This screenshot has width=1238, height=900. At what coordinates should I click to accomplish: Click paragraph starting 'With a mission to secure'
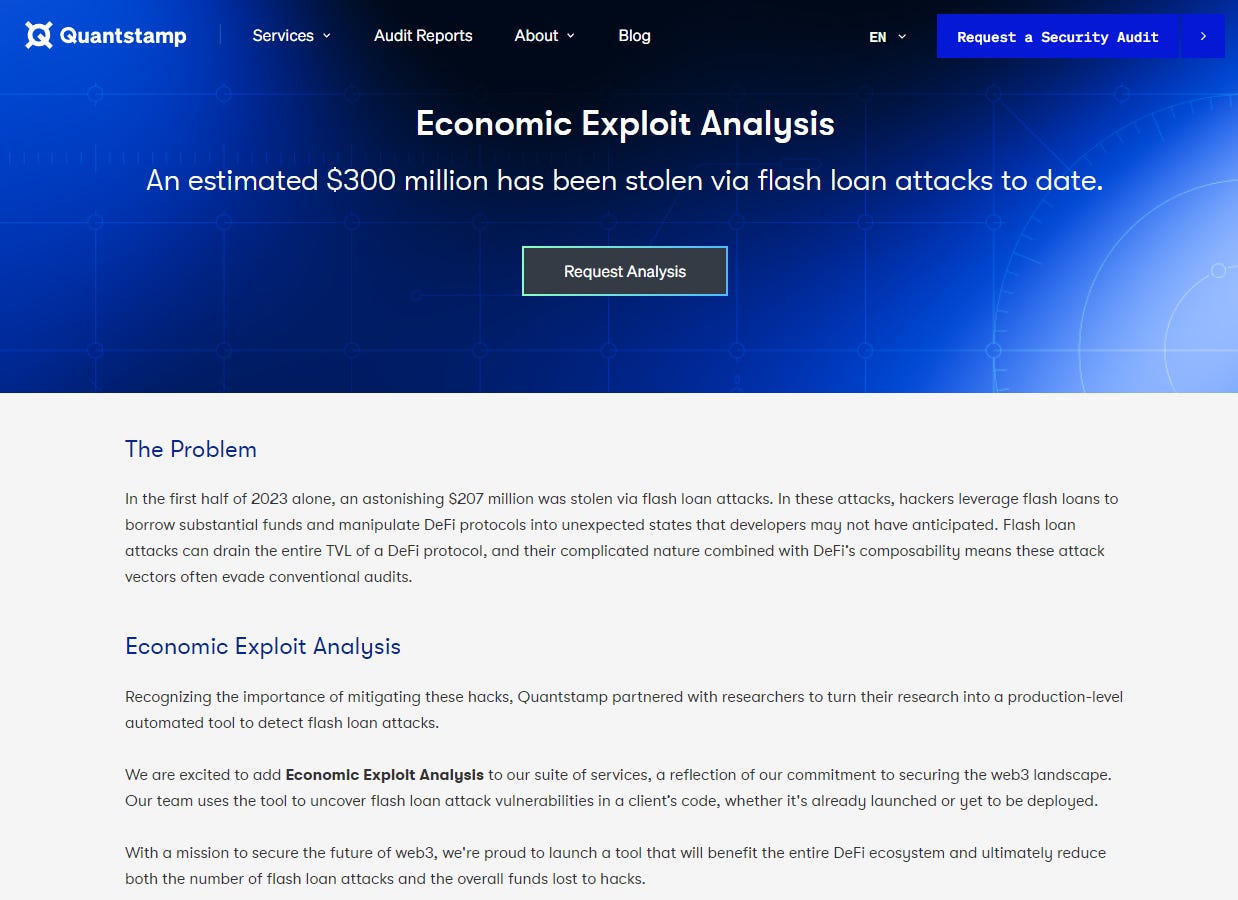pyautogui.click(x=615, y=866)
